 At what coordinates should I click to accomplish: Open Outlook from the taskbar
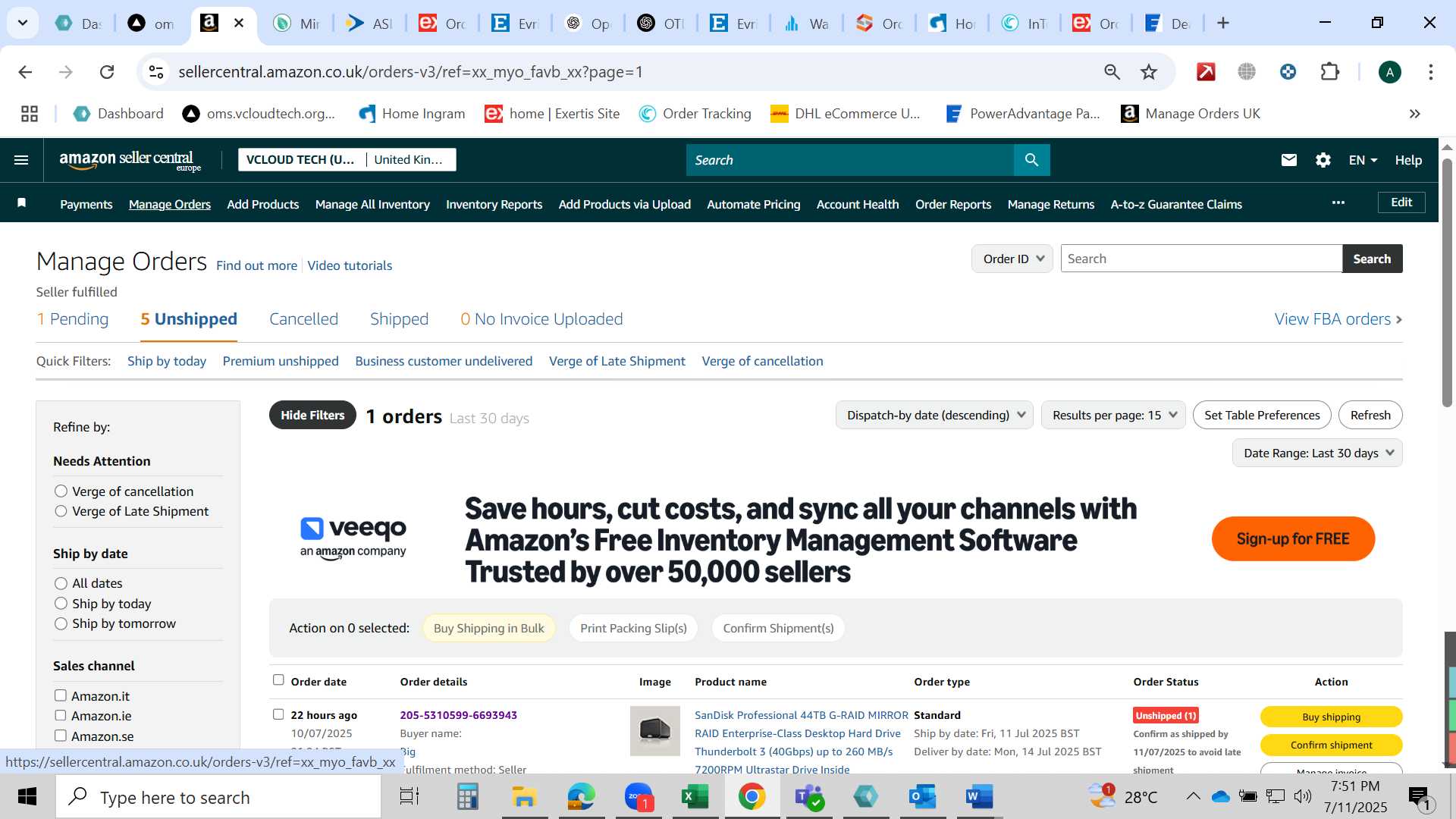[x=922, y=797]
